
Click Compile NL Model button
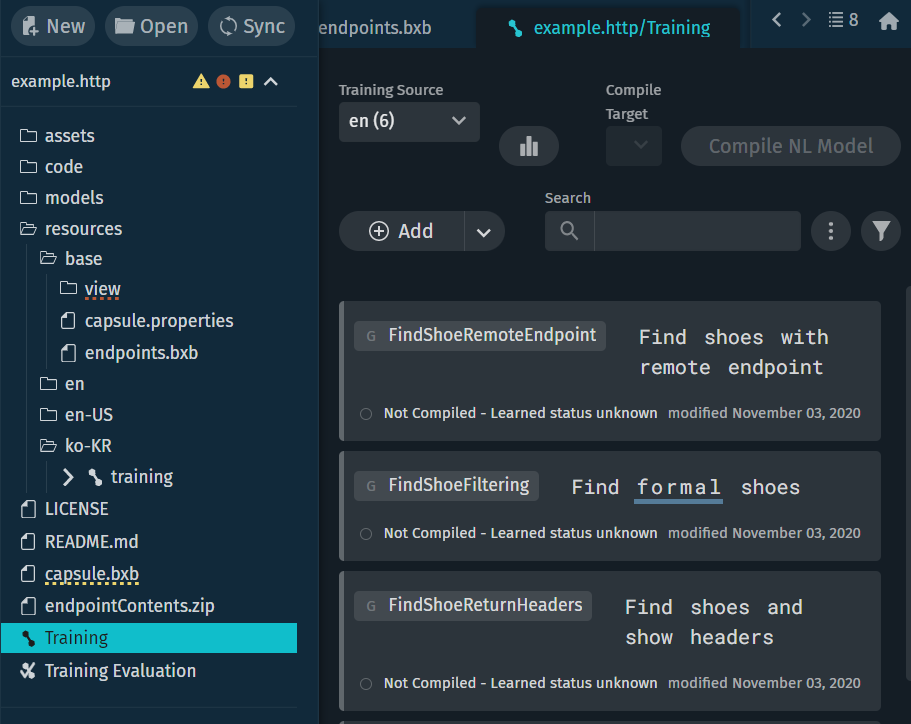(x=791, y=146)
